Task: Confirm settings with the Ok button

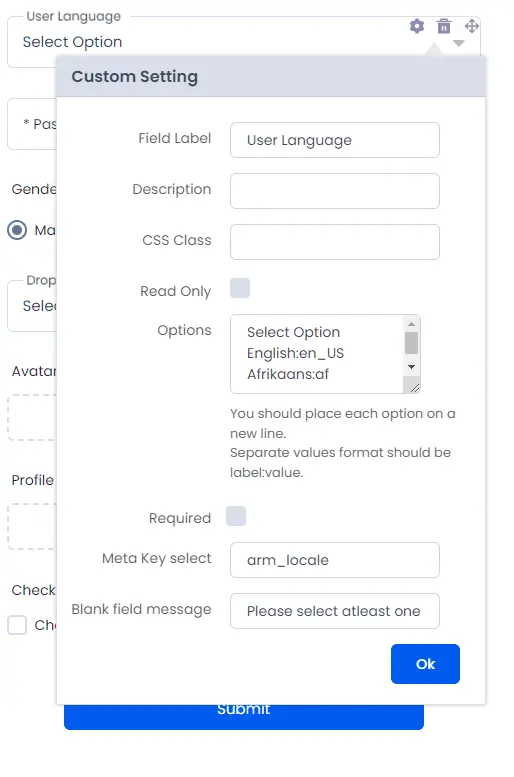Action: pos(425,664)
